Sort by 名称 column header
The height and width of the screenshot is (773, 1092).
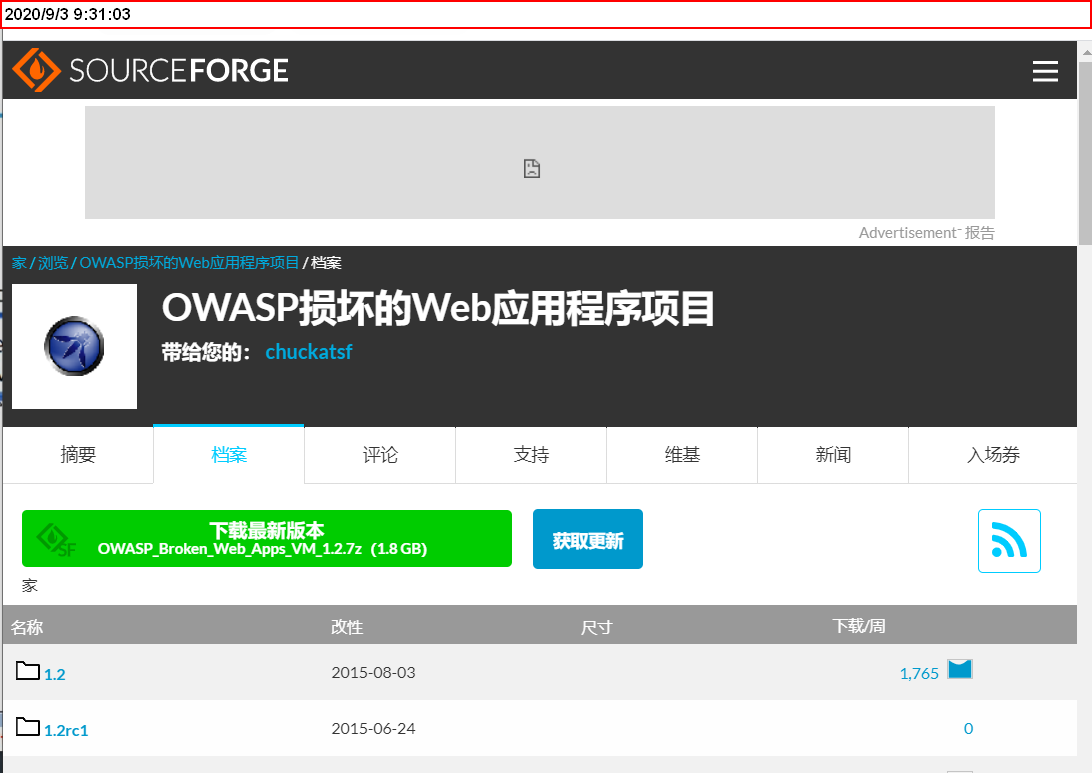pos(27,627)
